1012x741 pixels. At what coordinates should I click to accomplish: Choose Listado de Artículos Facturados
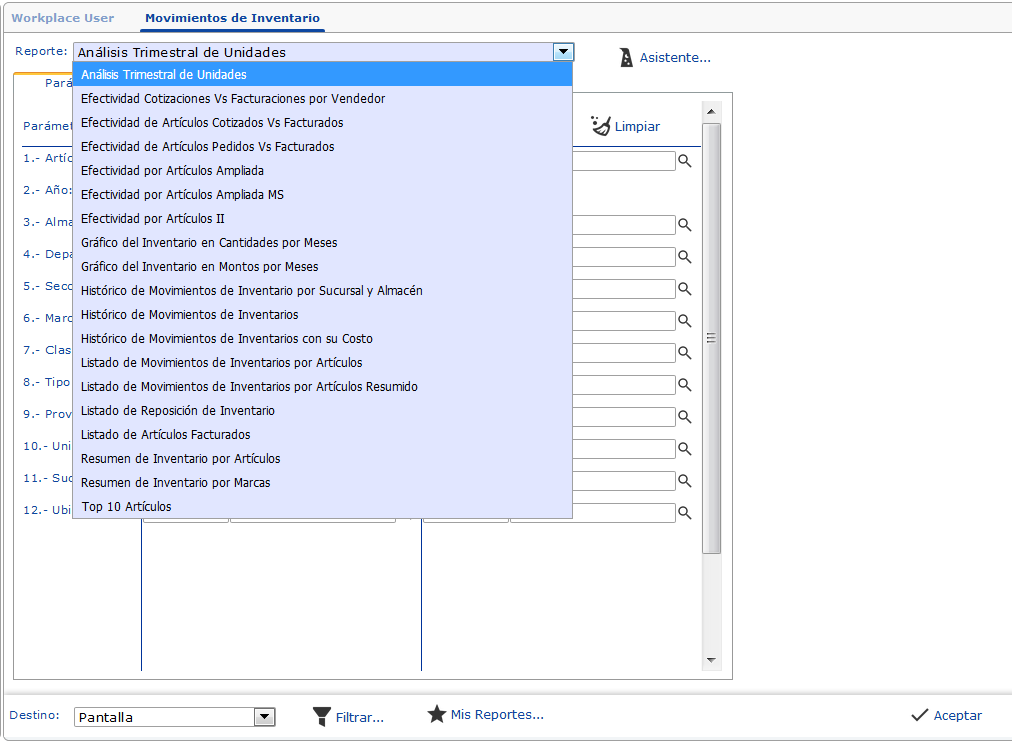coord(323,434)
